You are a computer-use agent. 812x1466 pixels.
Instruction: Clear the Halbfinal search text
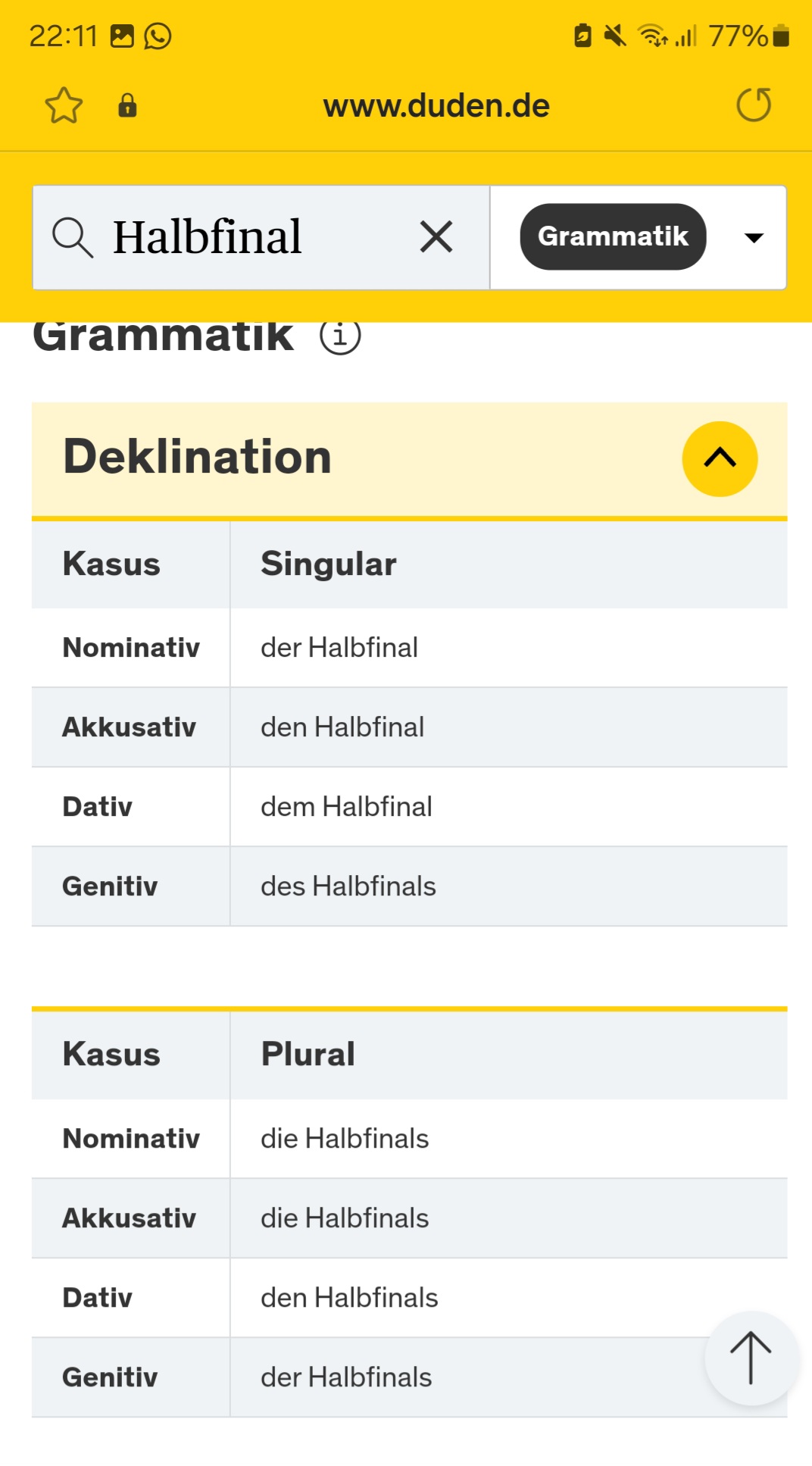coord(436,236)
